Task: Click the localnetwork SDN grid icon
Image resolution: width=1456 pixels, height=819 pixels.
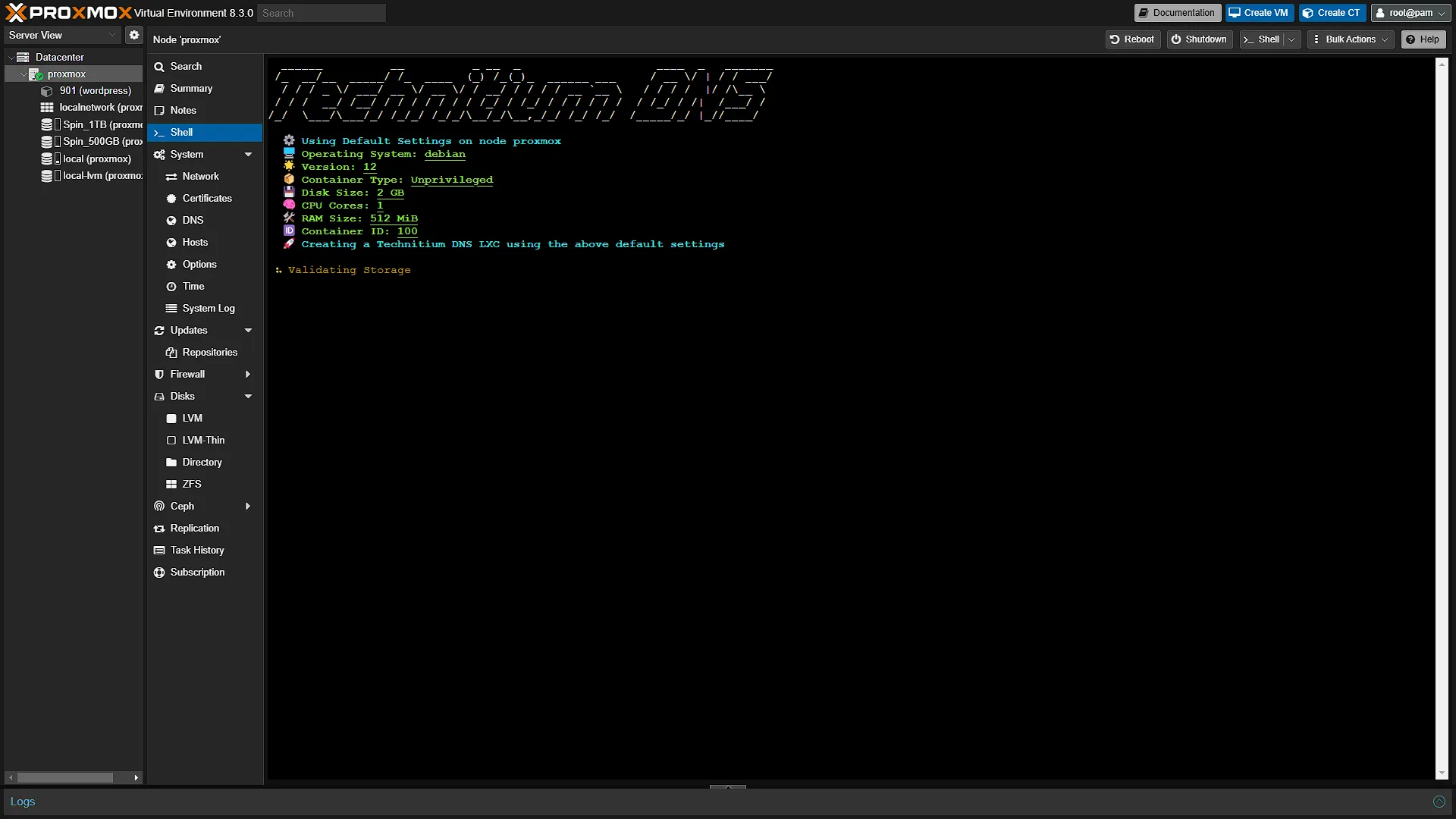Action: tap(47, 108)
